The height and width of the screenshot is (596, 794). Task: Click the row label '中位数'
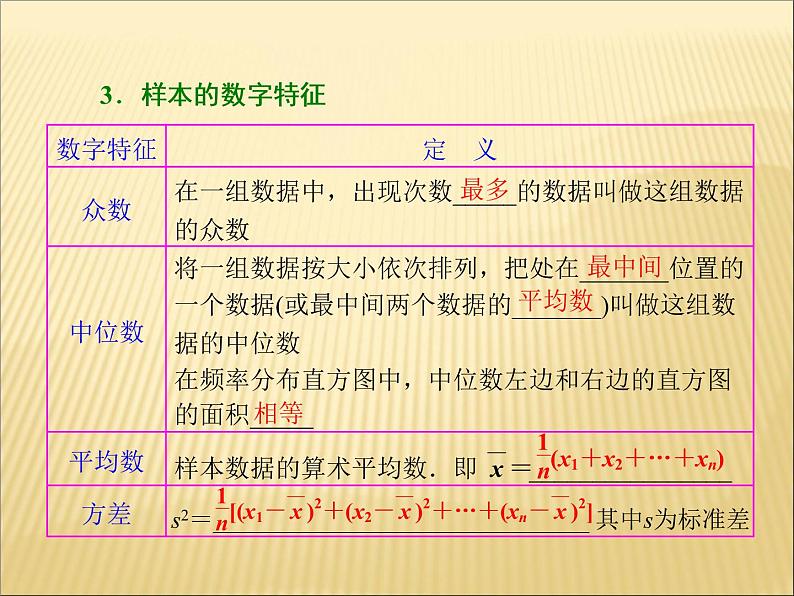(107, 332)
